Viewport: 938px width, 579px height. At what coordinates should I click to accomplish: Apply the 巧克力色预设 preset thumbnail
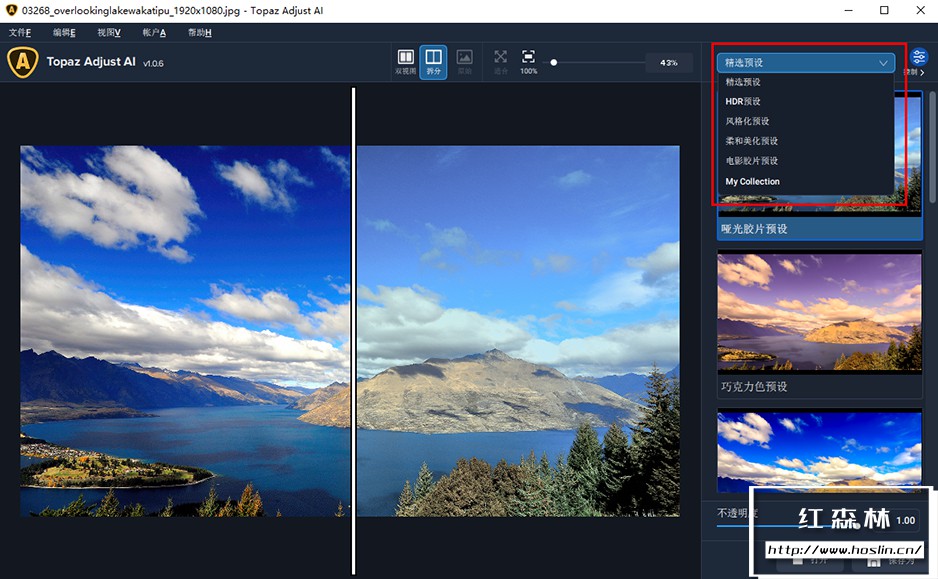pyautogui.click(x=819, y=312)
